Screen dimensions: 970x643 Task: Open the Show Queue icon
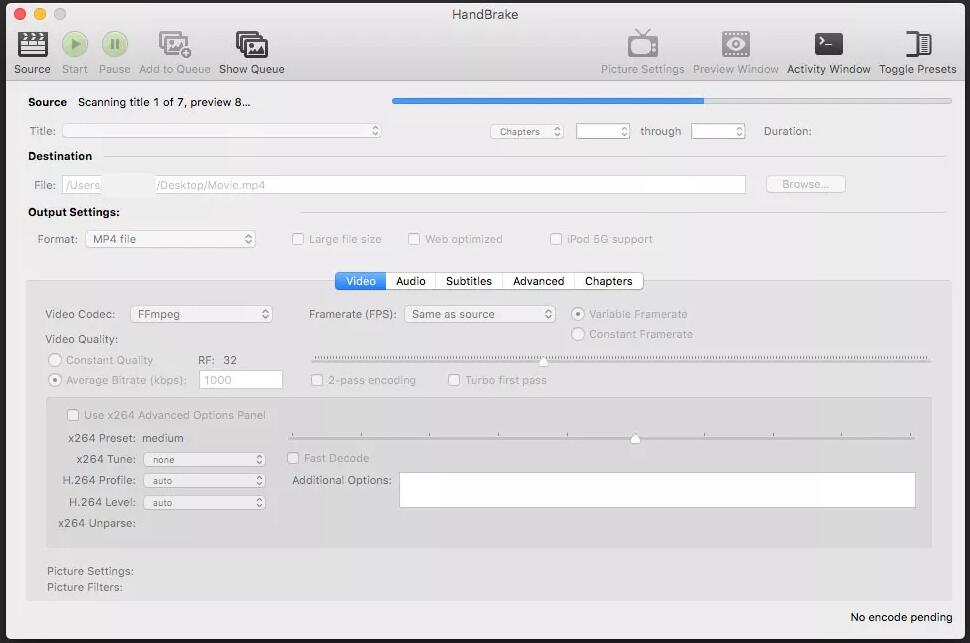click(x=252, y=45)
